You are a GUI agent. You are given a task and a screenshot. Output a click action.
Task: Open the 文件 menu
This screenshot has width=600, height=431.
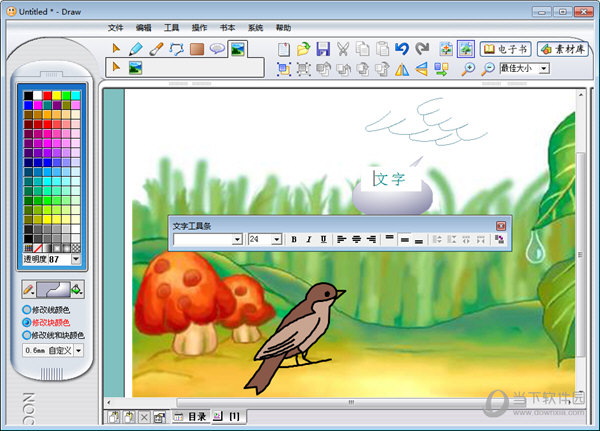click(x=115, y=28)
